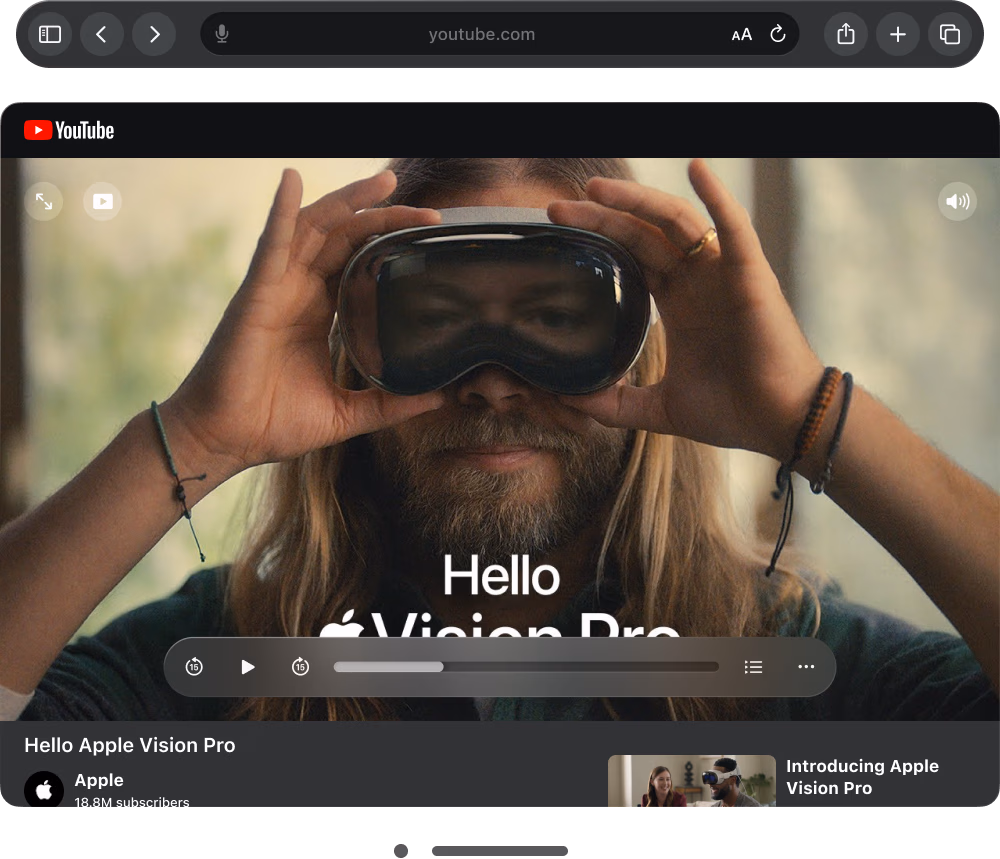This screenshot has width=1000, height=859.
Task: Go back to previous page
Action: click(x=101, y=34)
